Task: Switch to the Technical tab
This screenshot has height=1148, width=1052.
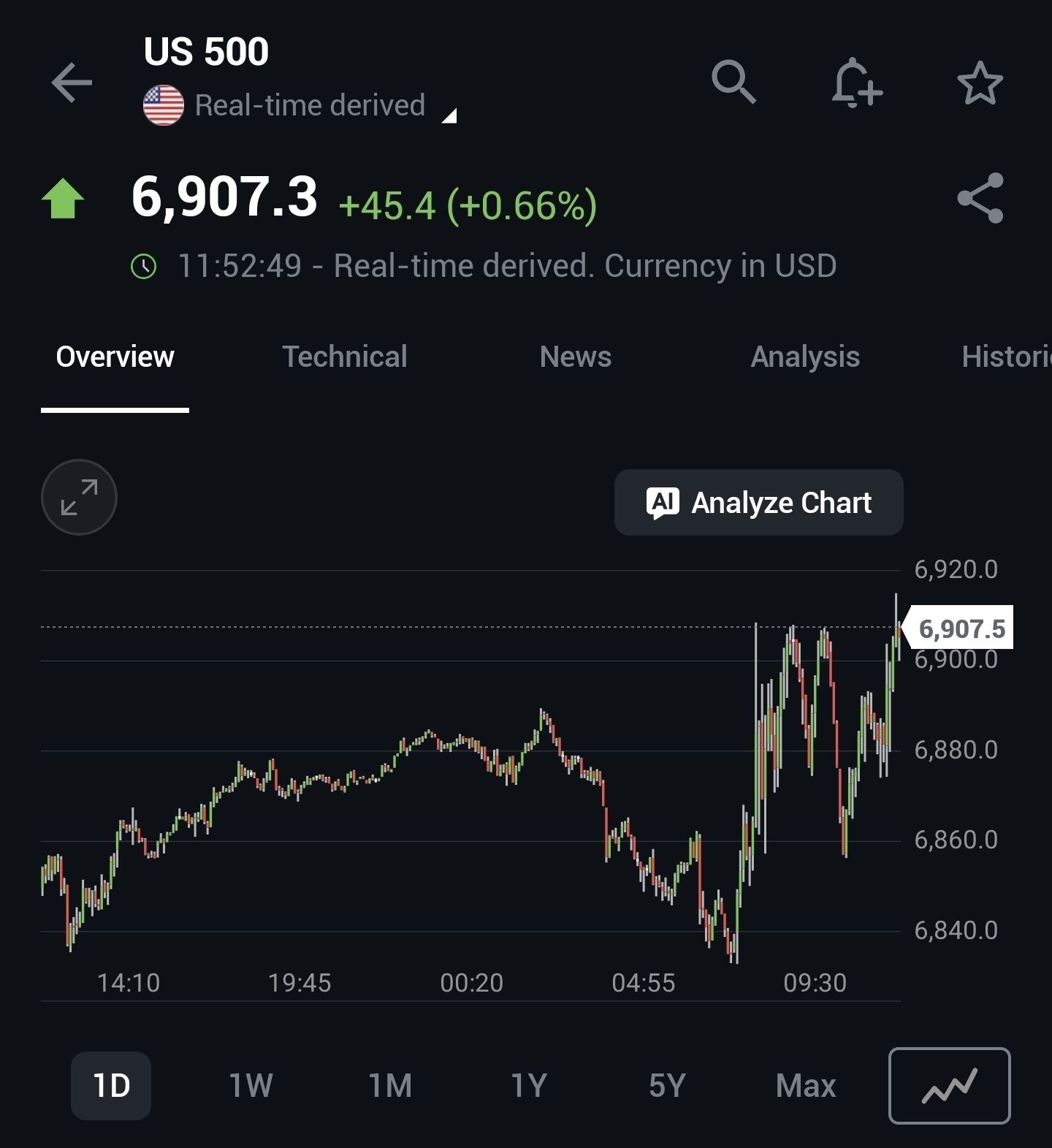Action: click(345, 357)
